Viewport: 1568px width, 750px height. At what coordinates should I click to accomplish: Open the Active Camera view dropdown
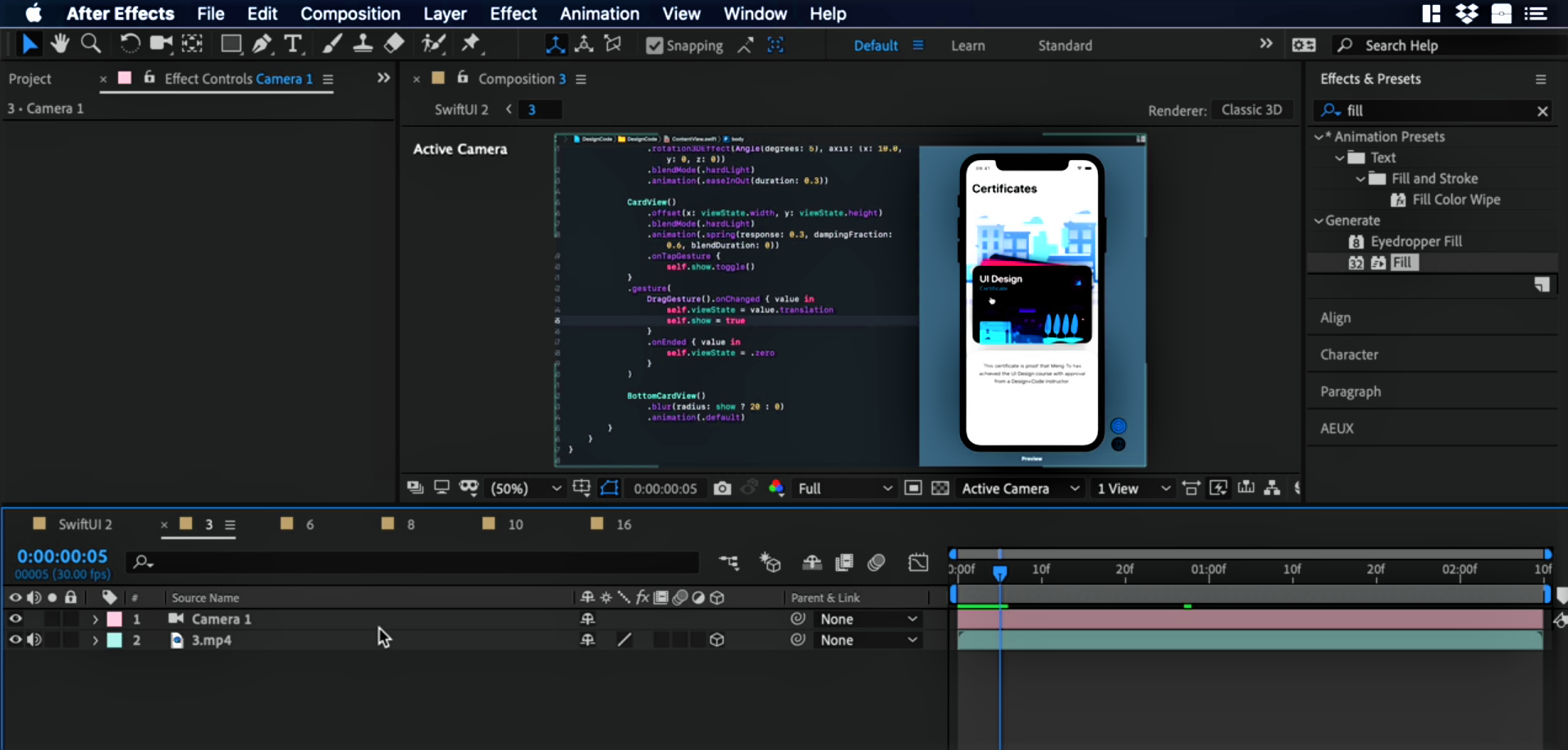[x=1019, y=488]
